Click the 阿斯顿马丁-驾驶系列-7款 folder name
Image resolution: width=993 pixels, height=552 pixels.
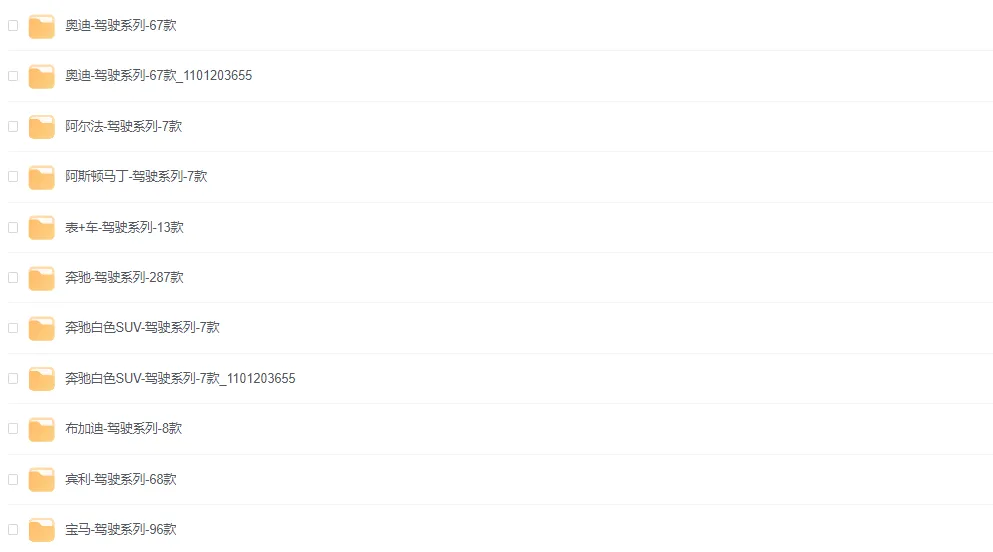(136, 177)
